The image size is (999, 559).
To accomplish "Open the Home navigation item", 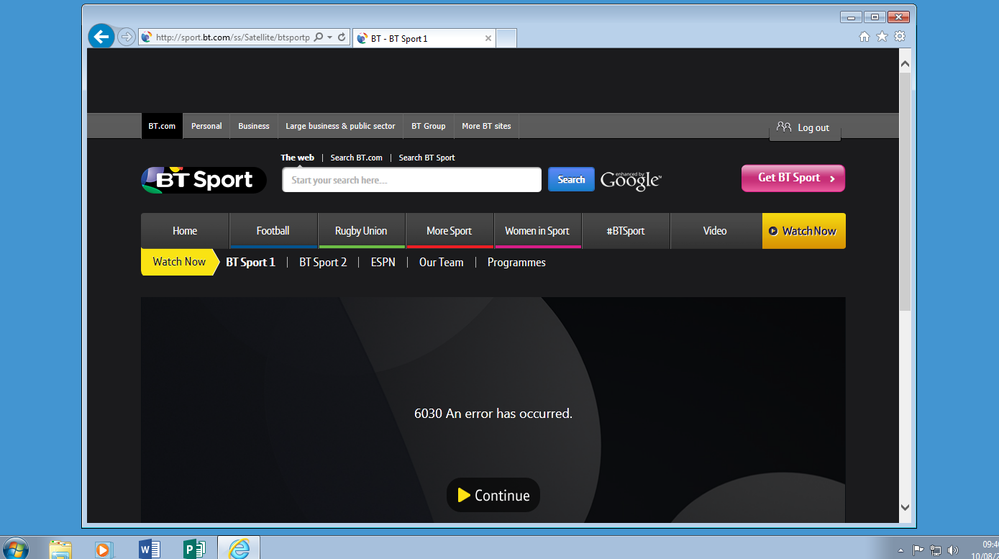I will click(185, 231).
